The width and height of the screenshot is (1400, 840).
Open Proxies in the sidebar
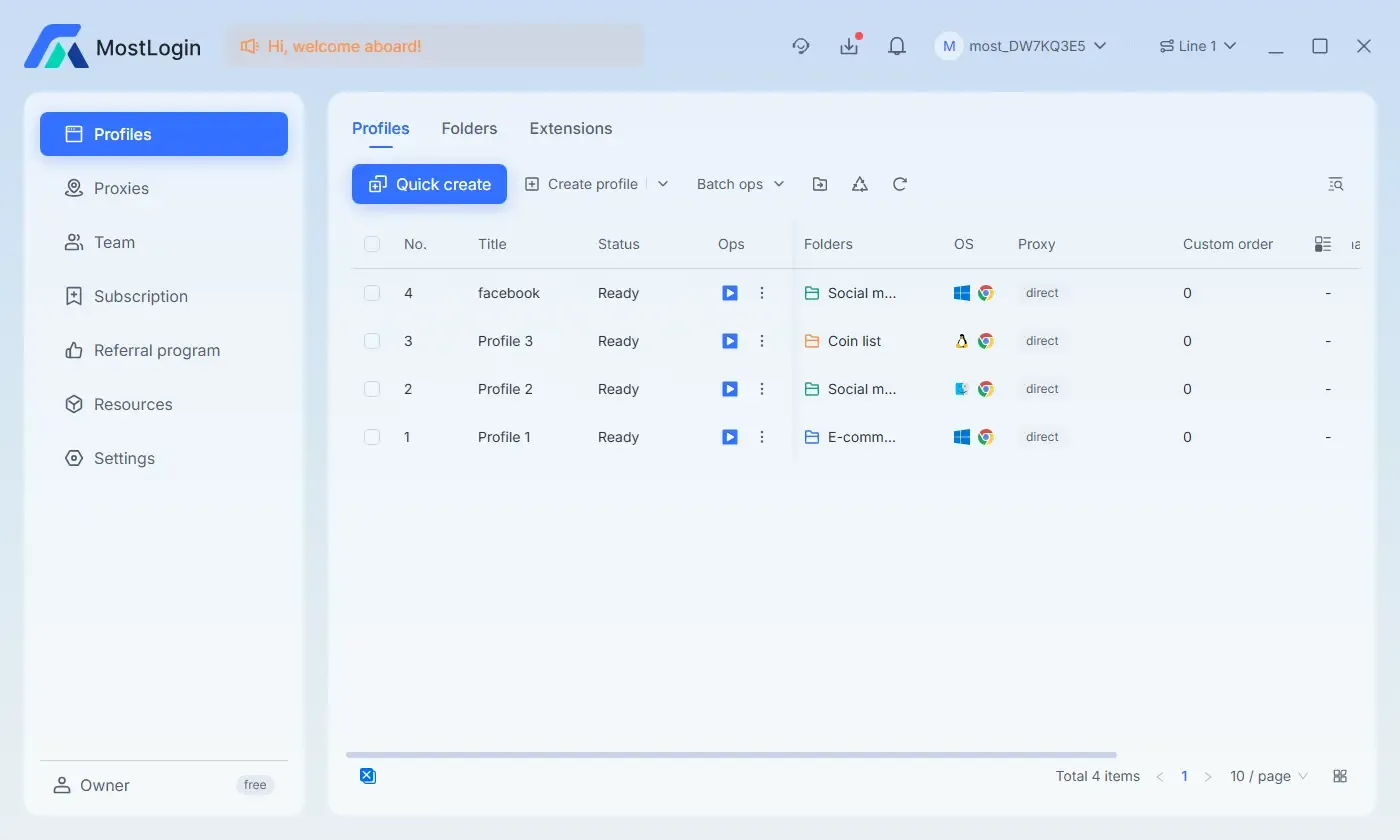(x=164, y=188)
